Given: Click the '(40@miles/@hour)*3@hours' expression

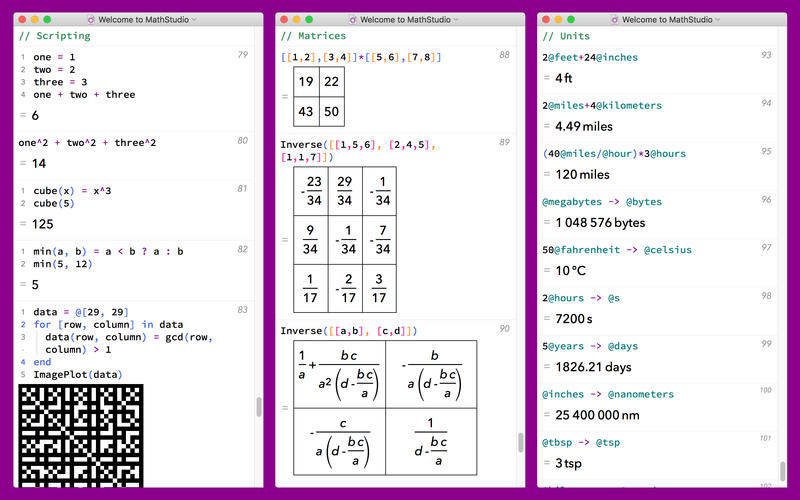Looking at the screenshot, I should (614, 154).
